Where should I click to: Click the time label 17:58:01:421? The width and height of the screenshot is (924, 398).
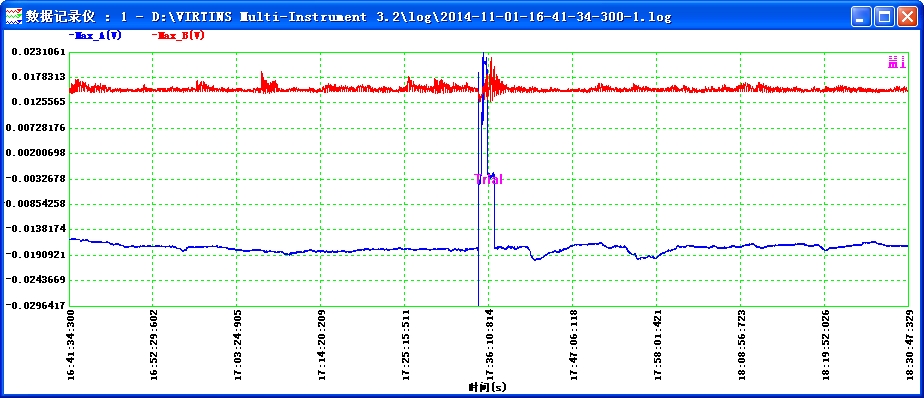click(657, 345)
